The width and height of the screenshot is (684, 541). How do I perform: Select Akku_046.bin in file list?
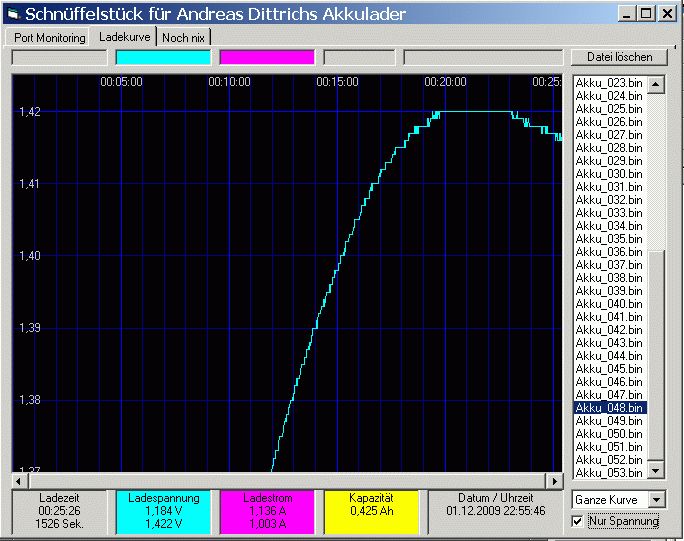coord(609,382)
